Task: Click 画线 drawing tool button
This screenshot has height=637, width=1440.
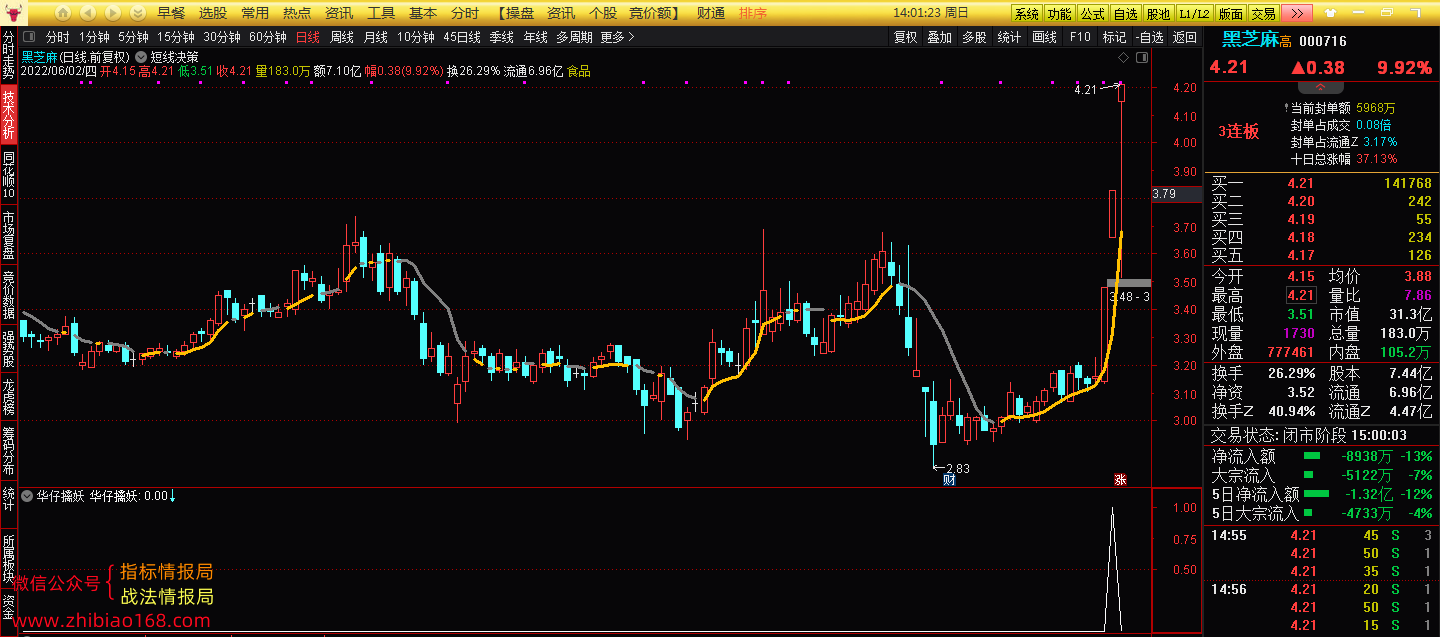Action: tap(1044, 37)
